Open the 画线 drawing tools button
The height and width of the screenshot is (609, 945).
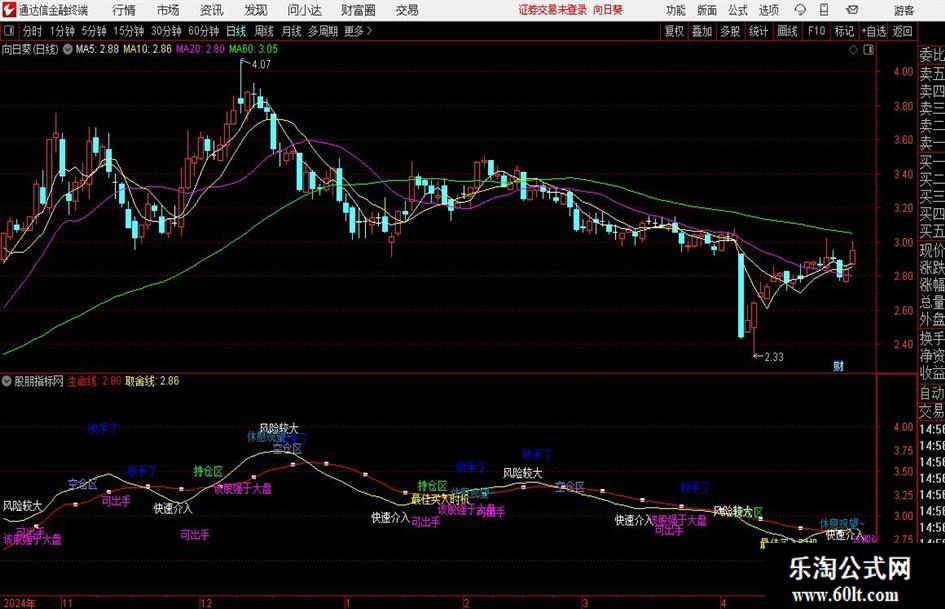click(787, 31)
